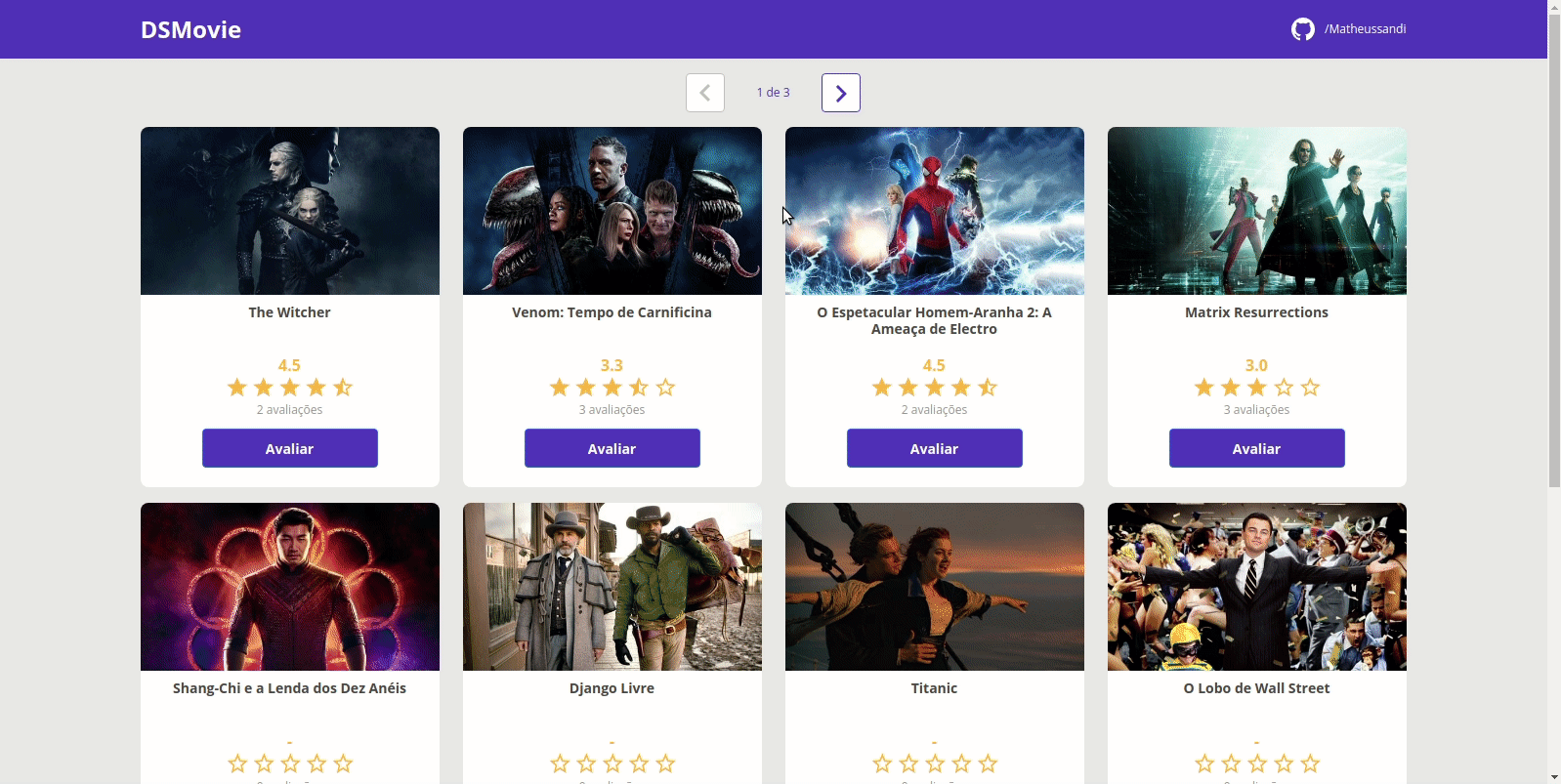Click the scrollbar down arrow

click(x=1554, y=776)
